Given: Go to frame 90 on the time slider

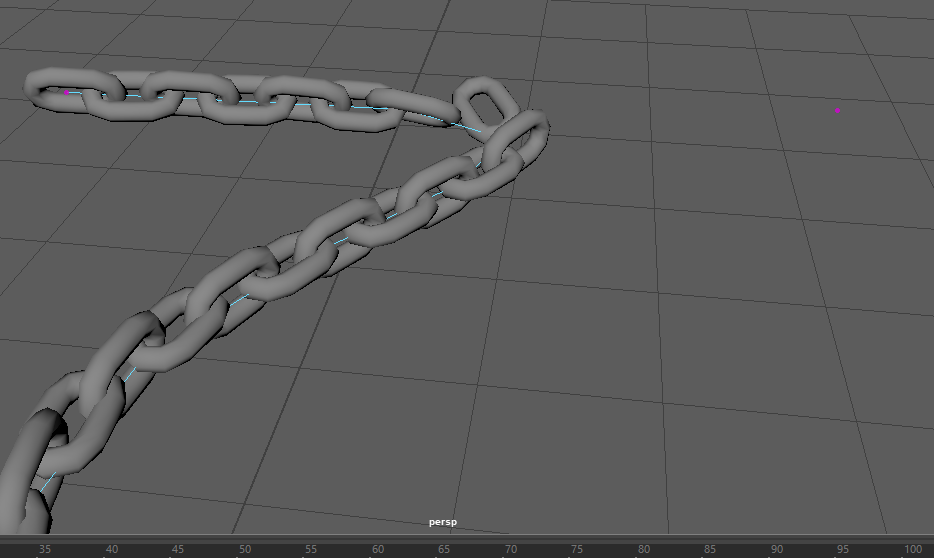Looking at the screenshot, I should tap(776, 549).
